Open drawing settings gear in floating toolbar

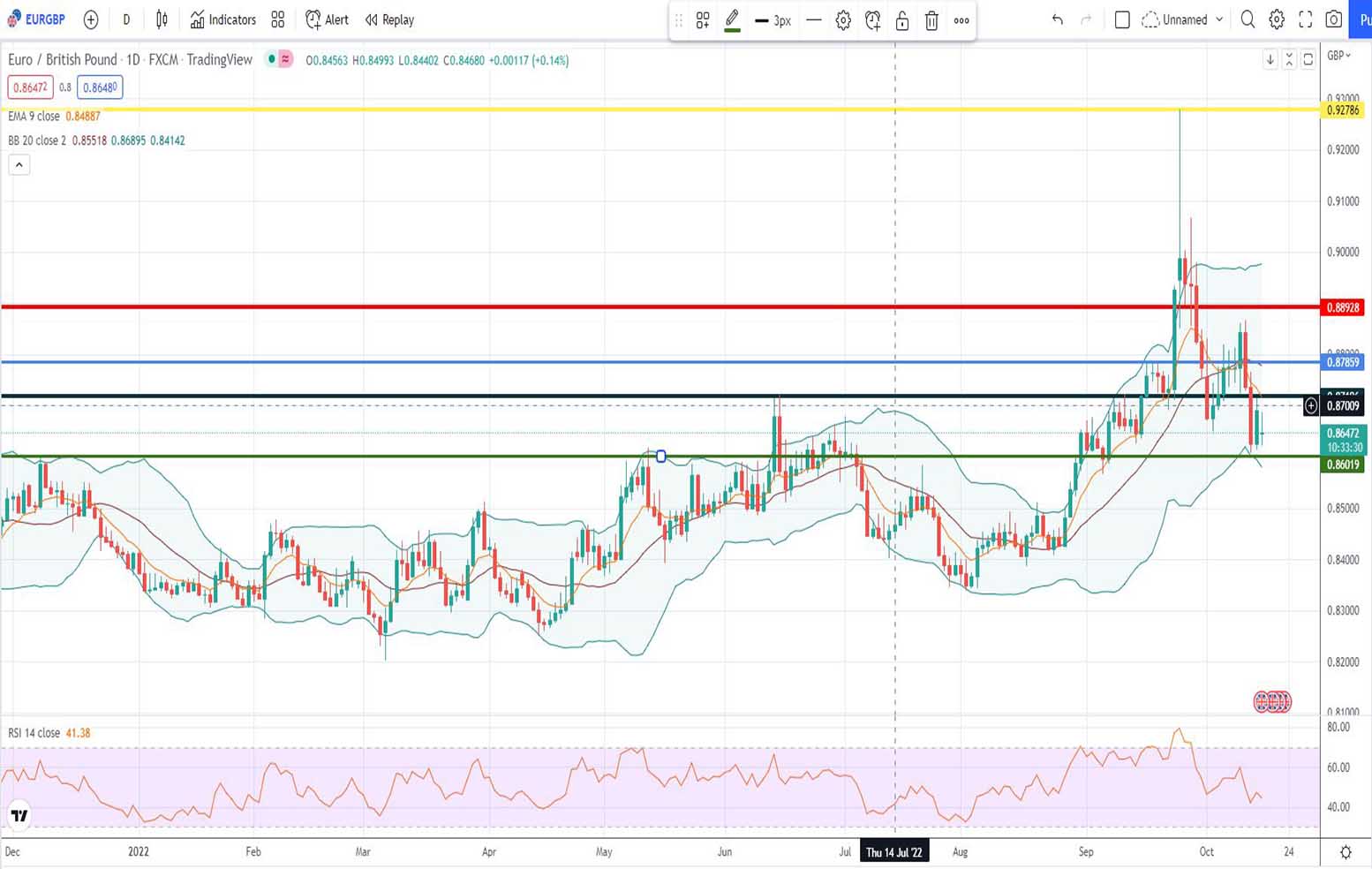843,20
